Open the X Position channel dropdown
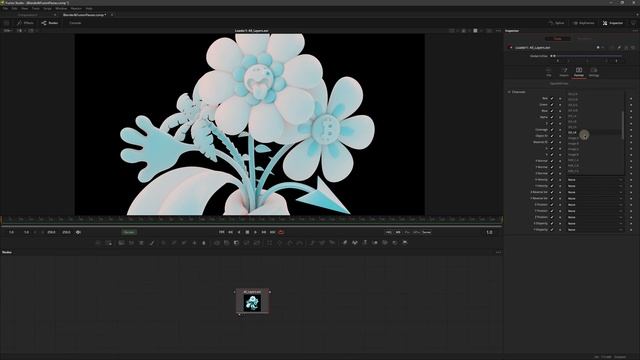 [595, 205]
